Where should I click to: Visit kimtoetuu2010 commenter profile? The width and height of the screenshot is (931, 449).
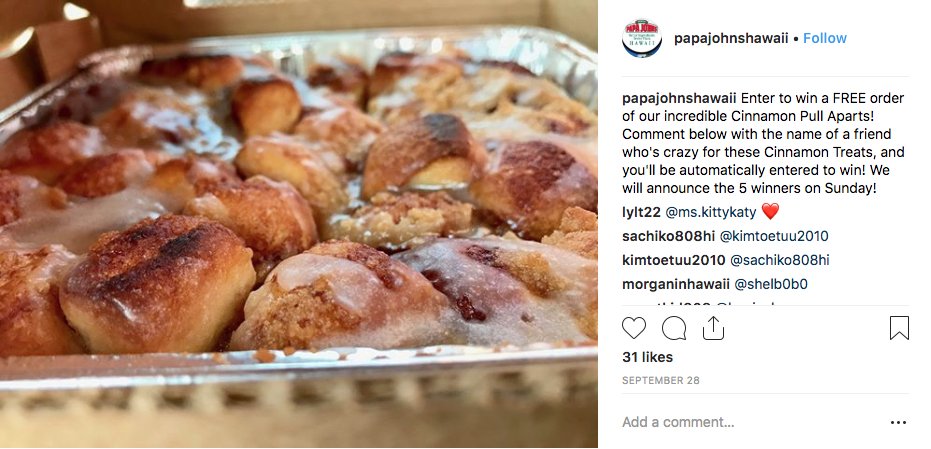(673, 260)
